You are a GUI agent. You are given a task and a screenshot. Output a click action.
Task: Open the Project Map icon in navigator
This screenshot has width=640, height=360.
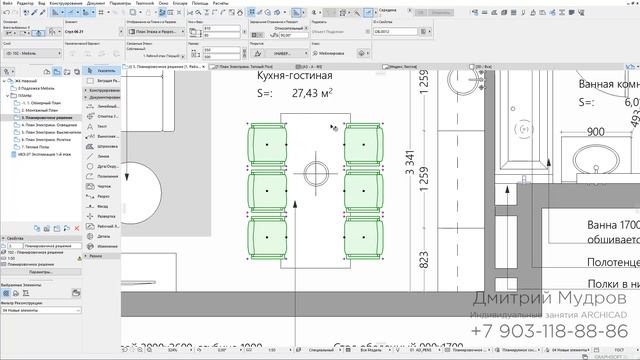(47, 72)
